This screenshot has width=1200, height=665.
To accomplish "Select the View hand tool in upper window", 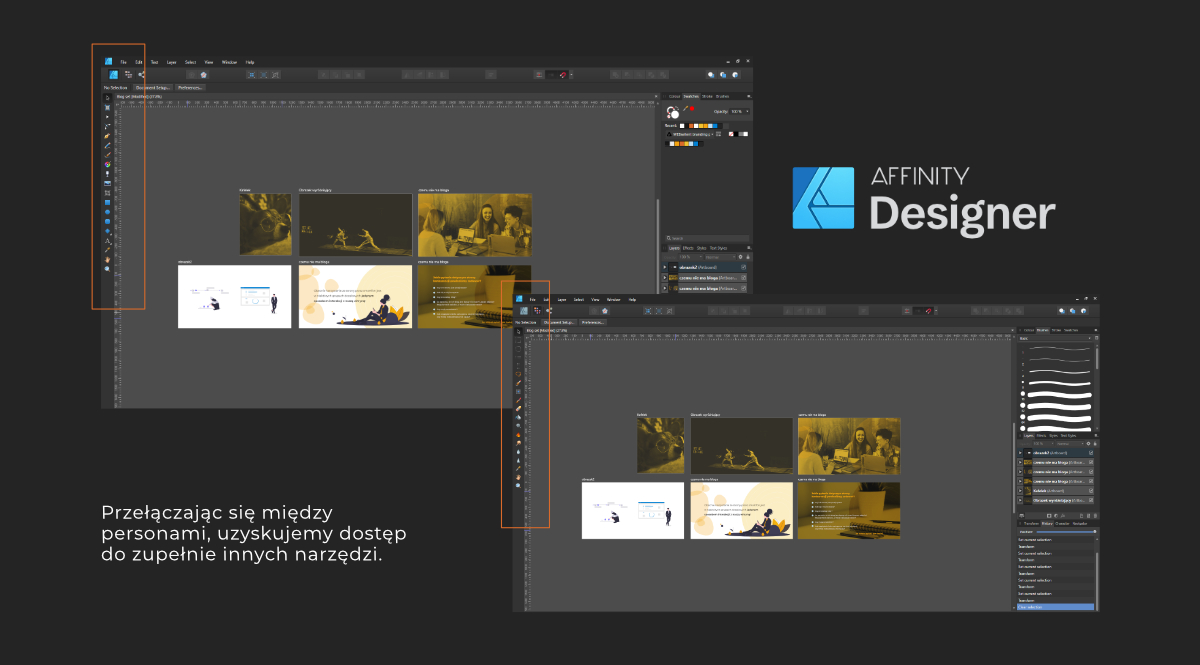I will pyautogui.click(x=107, y=259).
